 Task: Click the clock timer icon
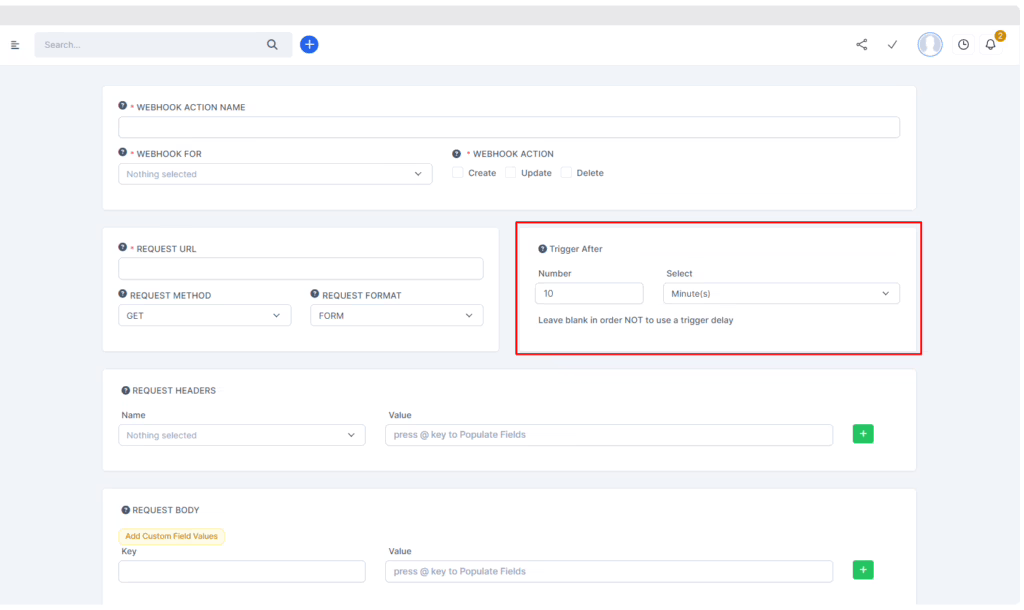pos(963,45)
